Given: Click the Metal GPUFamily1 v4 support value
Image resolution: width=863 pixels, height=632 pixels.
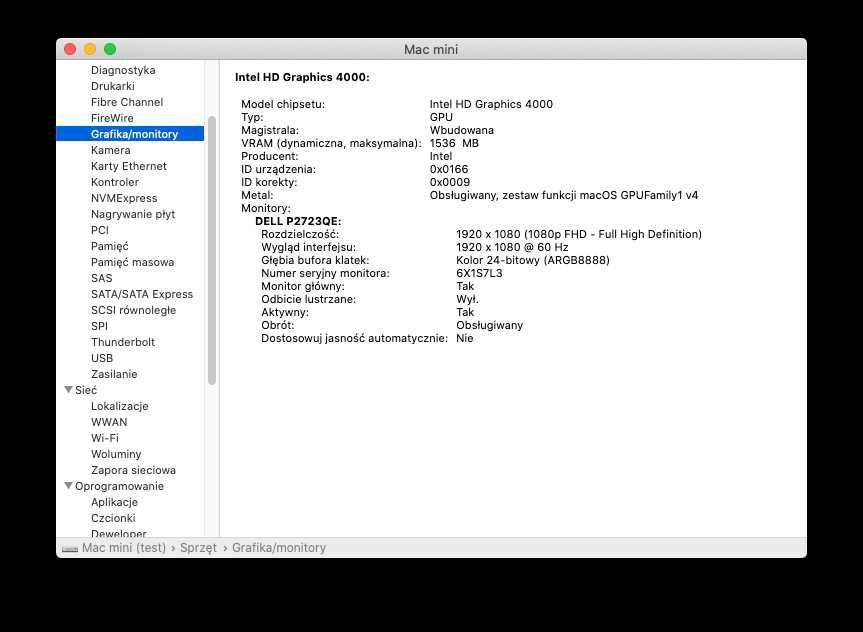Looking at the screenshot, I should coord(564,195).
